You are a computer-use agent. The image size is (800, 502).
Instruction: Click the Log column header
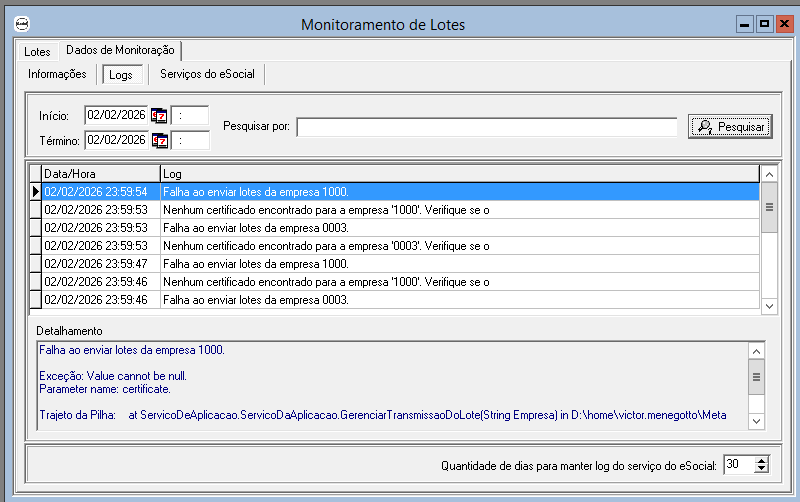[x=460, y=174]
